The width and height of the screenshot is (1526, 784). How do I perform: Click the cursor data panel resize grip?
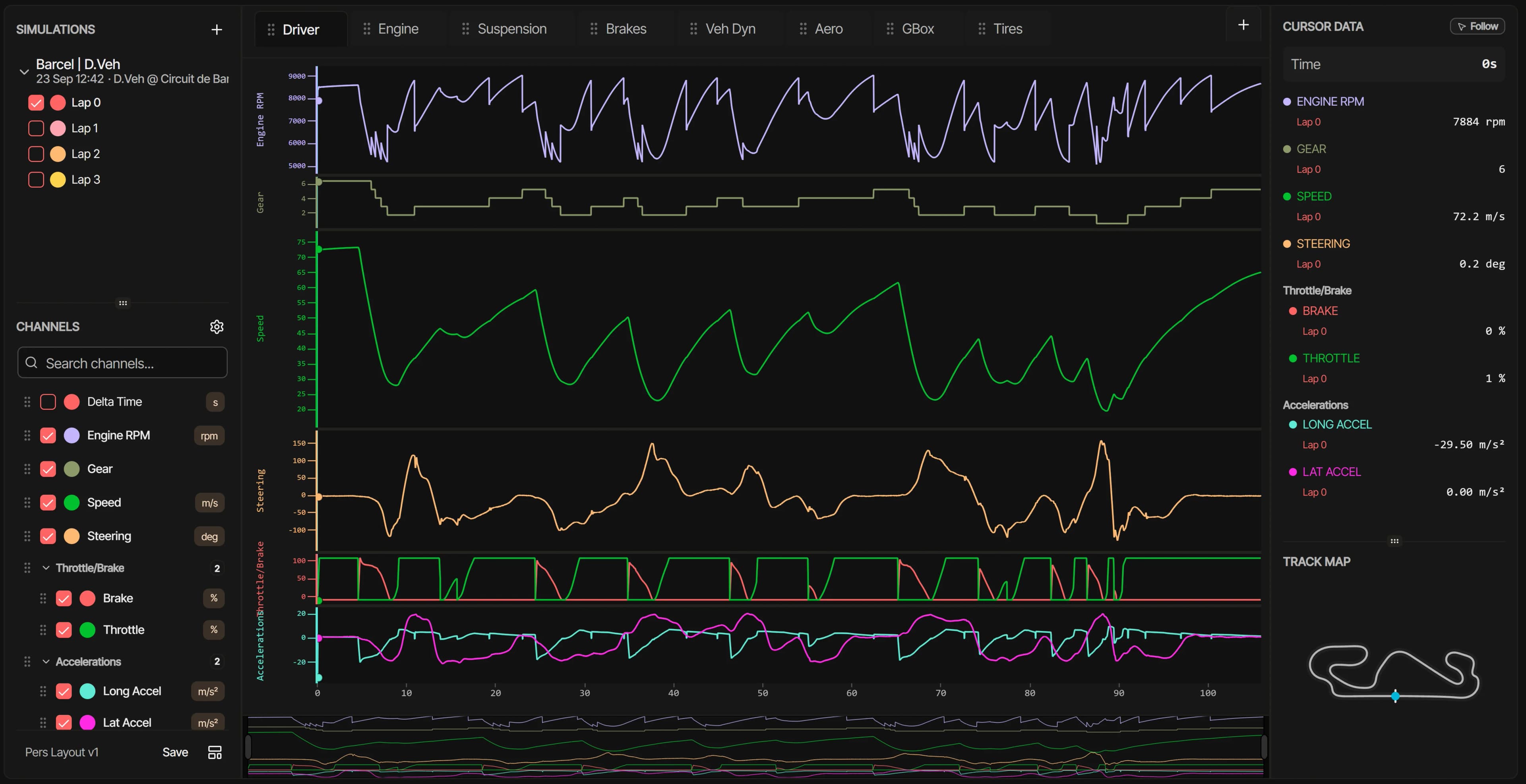[1394, 541]
